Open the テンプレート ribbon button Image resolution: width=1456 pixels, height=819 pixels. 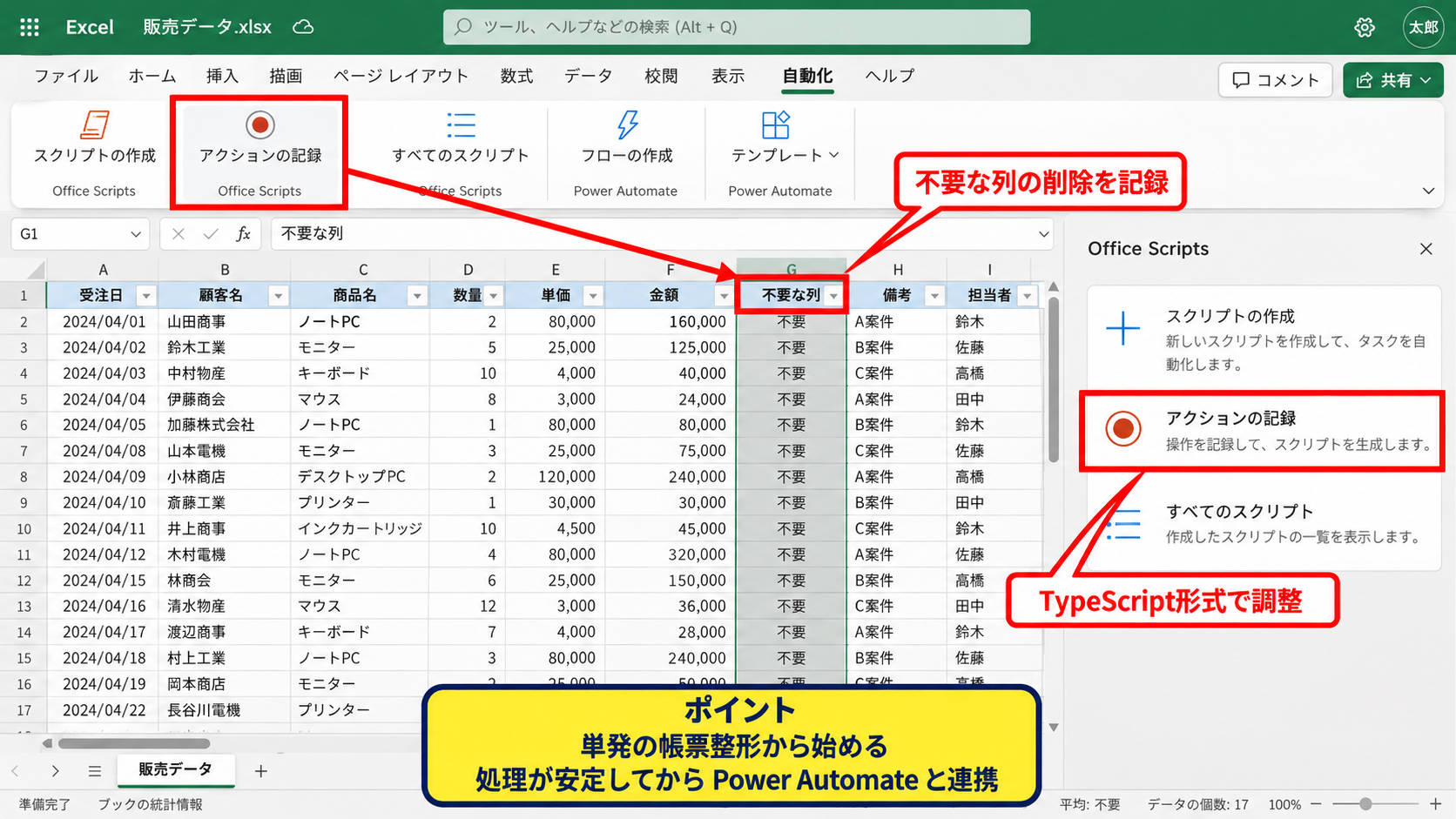pyautogui.click(x=785, y=152)
